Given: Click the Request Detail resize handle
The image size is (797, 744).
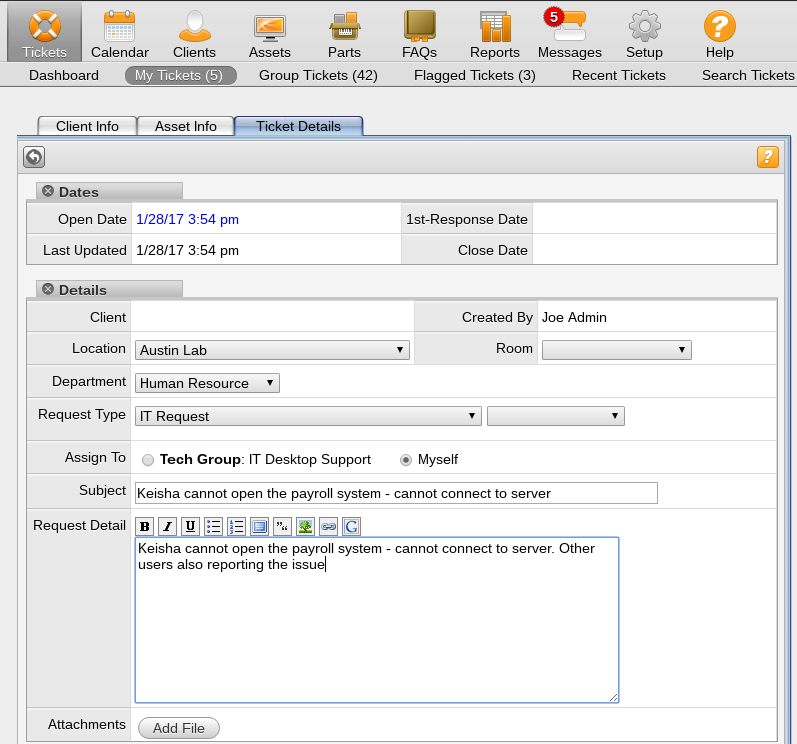Looking at the screenshot, I should [x=614, y=698].
